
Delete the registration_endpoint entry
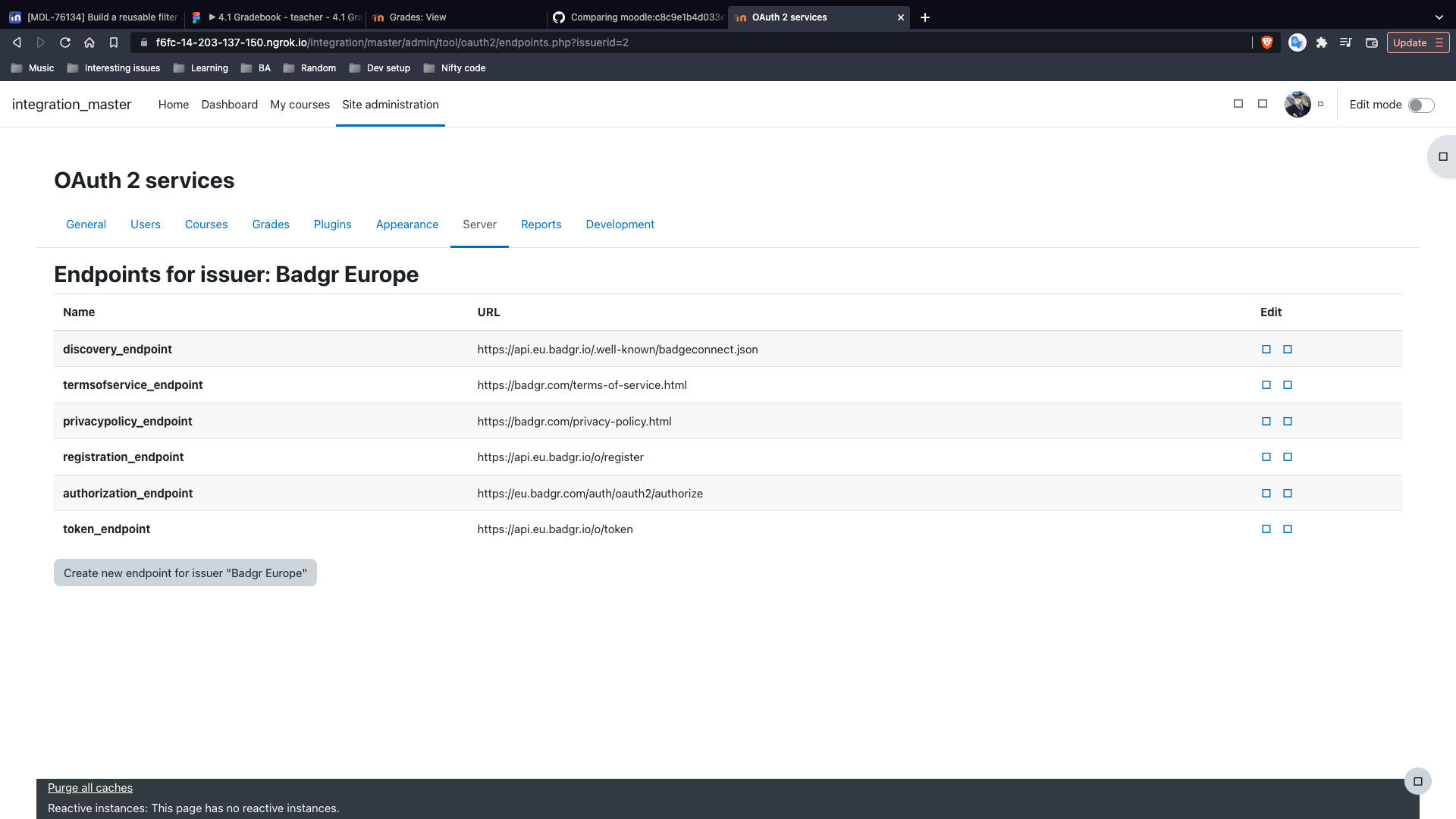tap(1287, 457)
